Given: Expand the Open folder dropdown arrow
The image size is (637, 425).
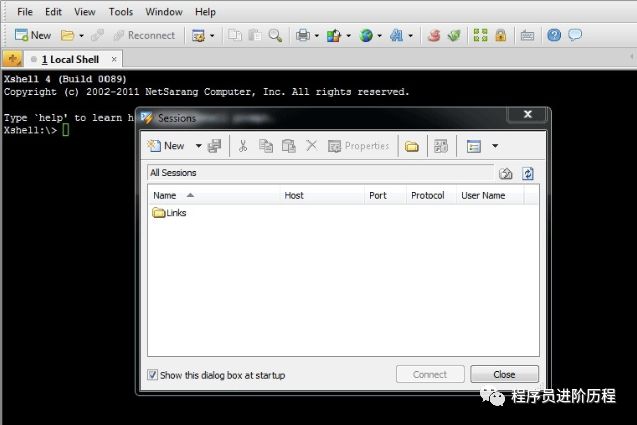Looking at the screenshot, I should click(81, 36).
